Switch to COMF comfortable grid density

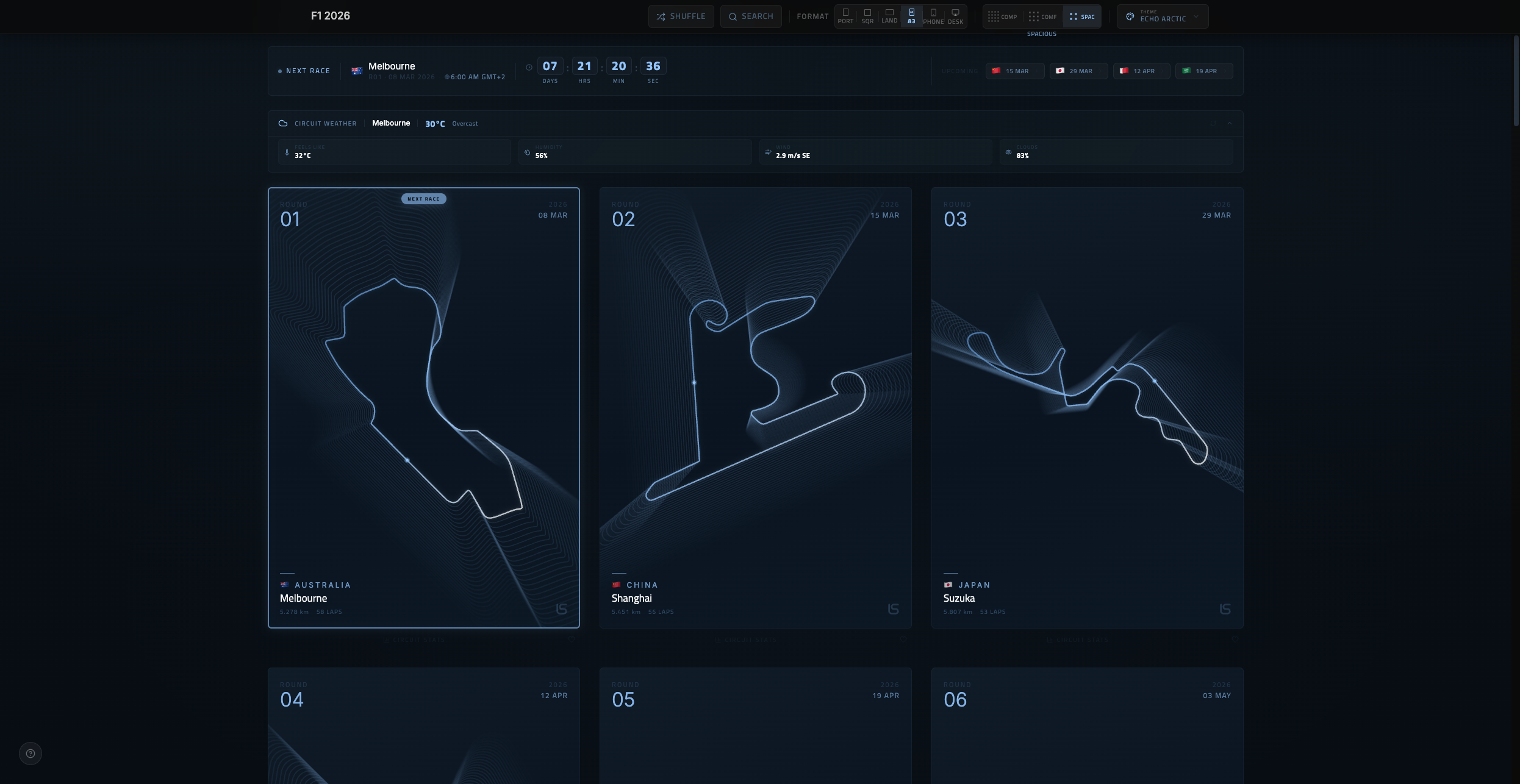click(x=1042, y=16)
